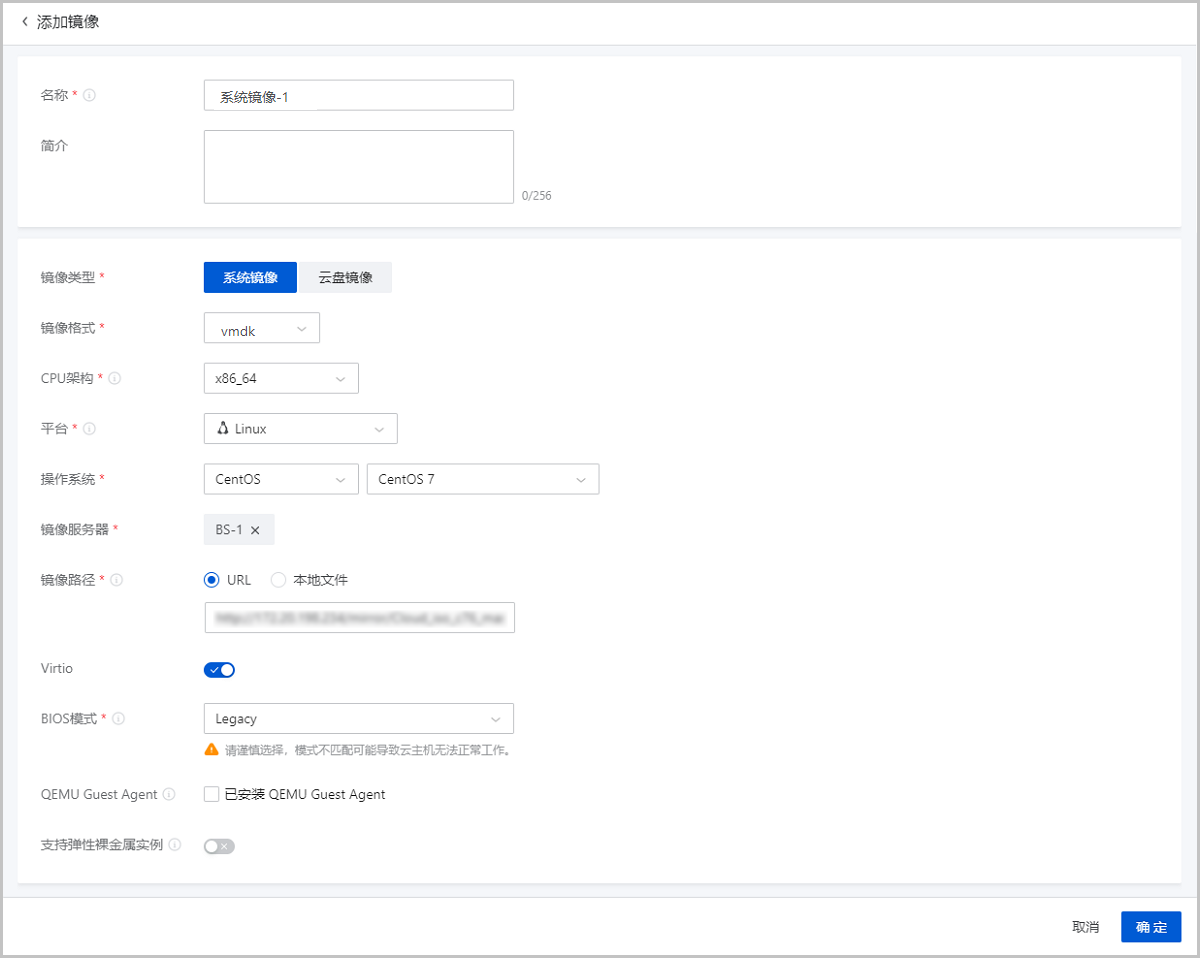Click the 确定 confirm button
This screenshot has height=958, width=1200.
1150,927
